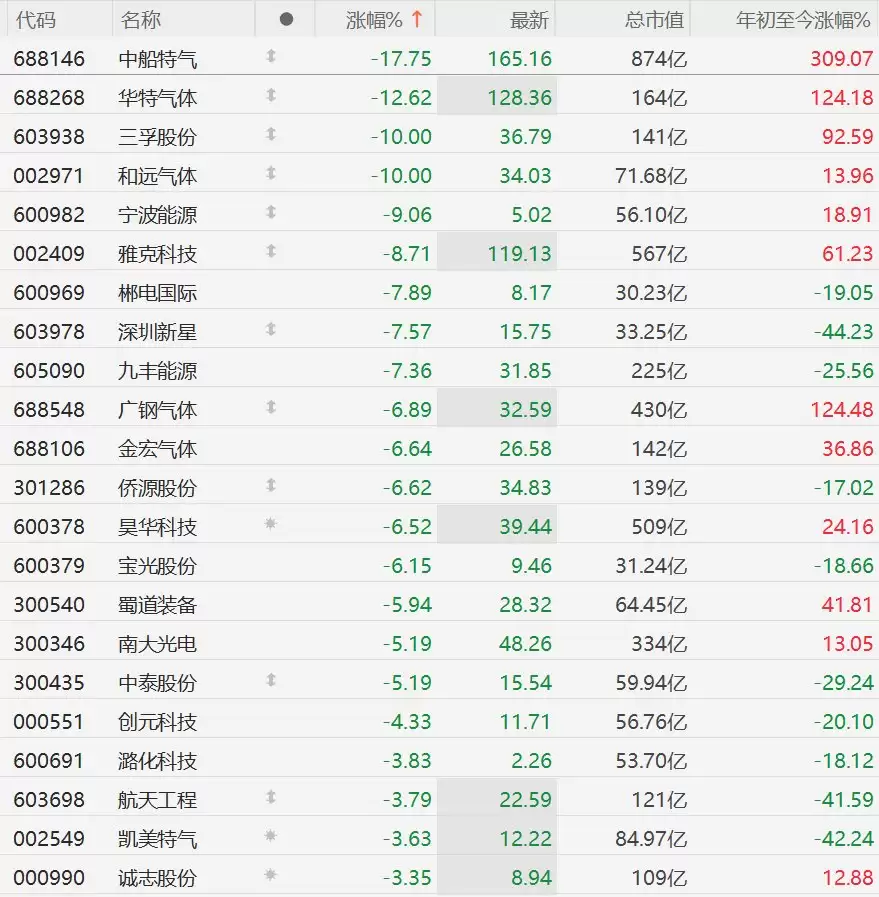This screenshot has width=879, height=897.
Task: Select stock name 深圳新星
Action: 158,332
